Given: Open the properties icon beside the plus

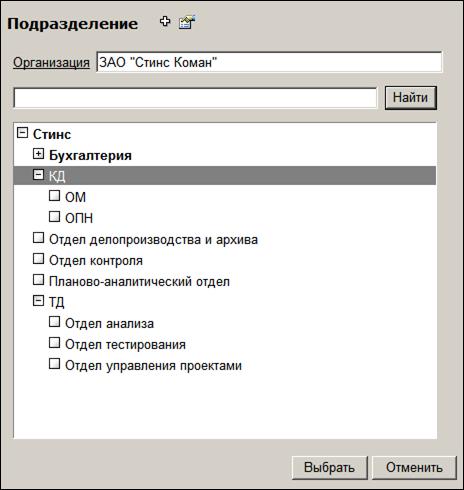Looking at the screenshot, I should (x=187, y=22).
